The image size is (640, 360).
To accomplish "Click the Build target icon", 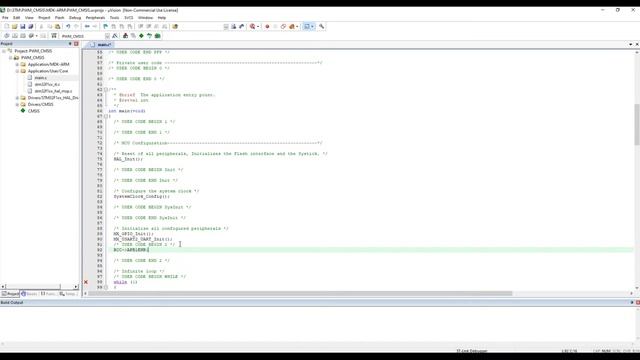I will pyautogui.click(x=15, y=36).
